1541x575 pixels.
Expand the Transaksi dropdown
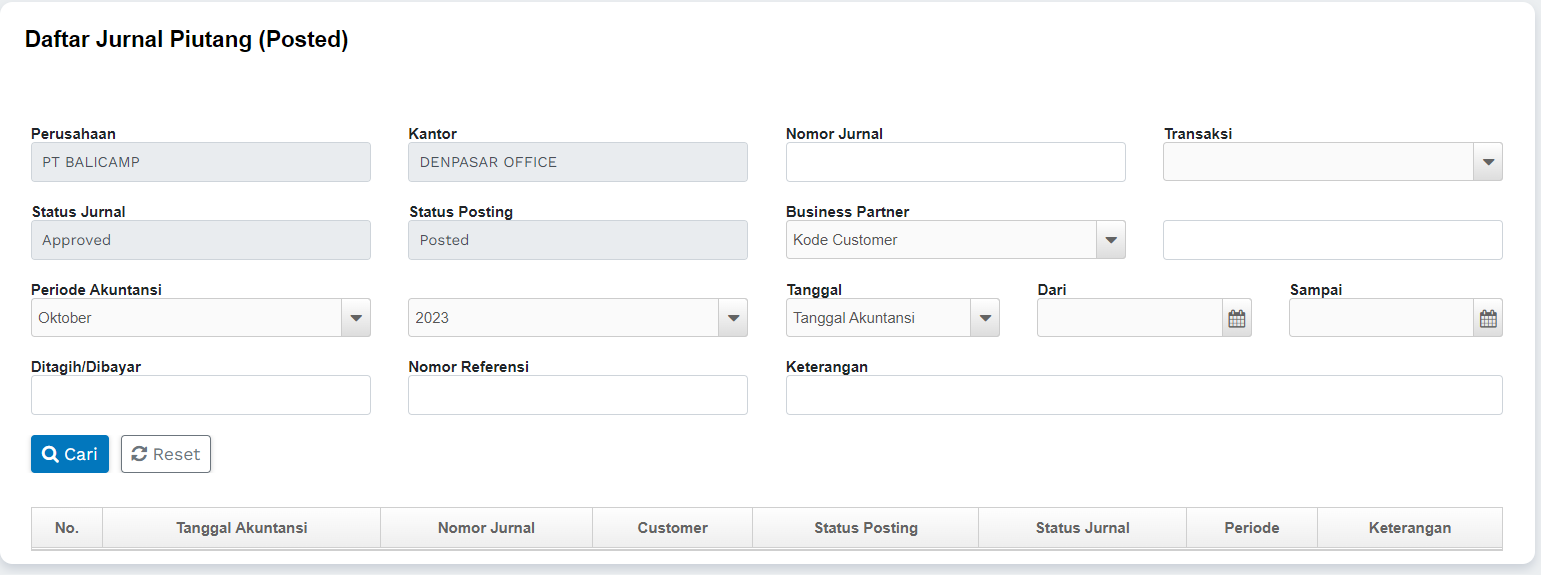coord(1488,162)
